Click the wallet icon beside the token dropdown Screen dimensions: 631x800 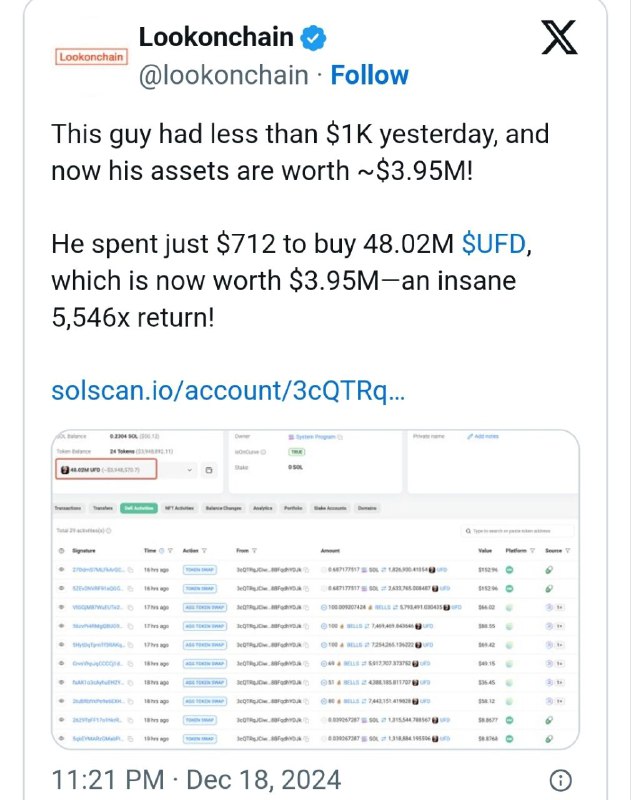tap(209, 470)
